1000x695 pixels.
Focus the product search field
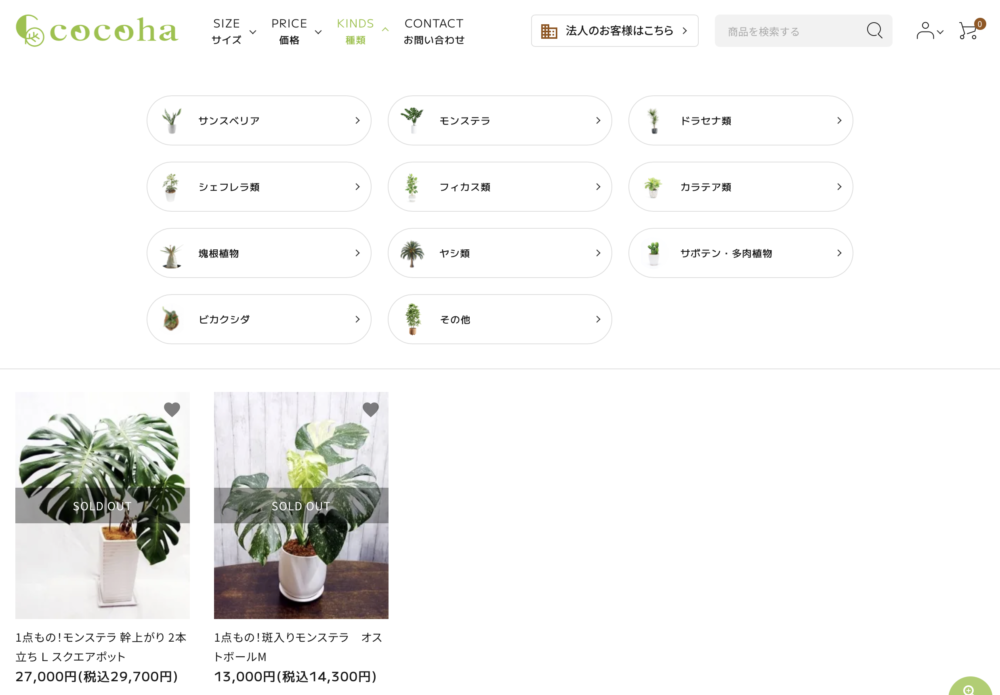pos(790,31)
